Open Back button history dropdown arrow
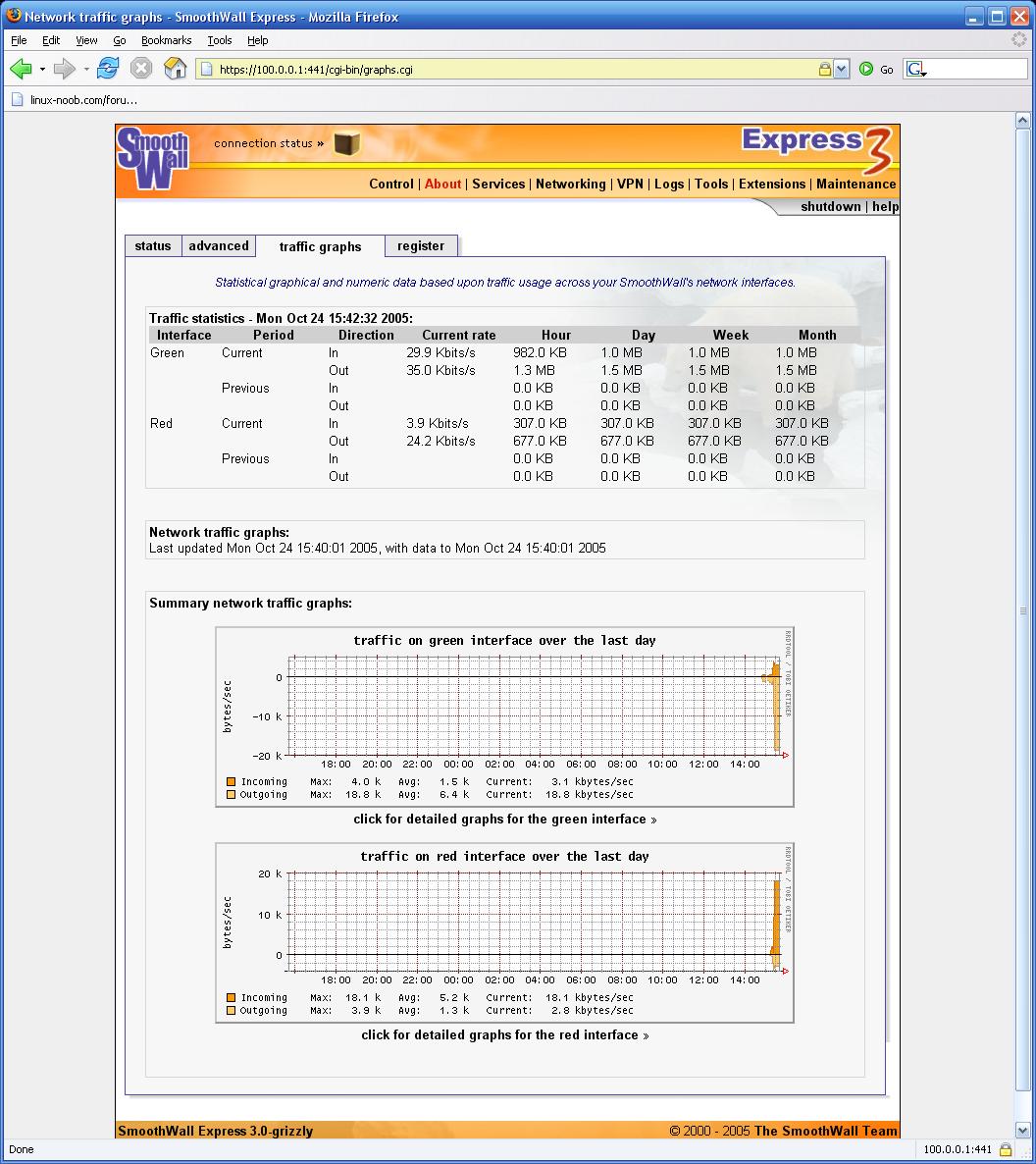 click(x=42, y=69)
